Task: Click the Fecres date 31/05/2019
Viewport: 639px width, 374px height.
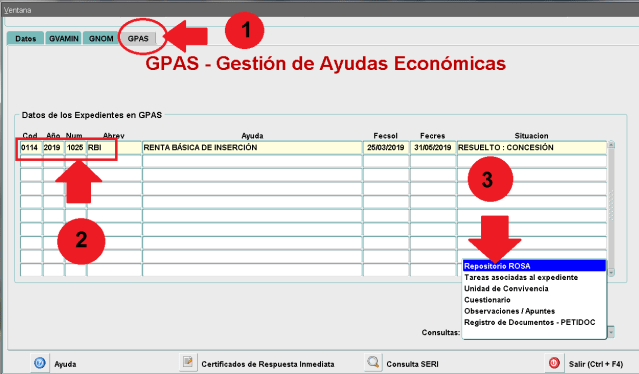Action: click(433, 147)
